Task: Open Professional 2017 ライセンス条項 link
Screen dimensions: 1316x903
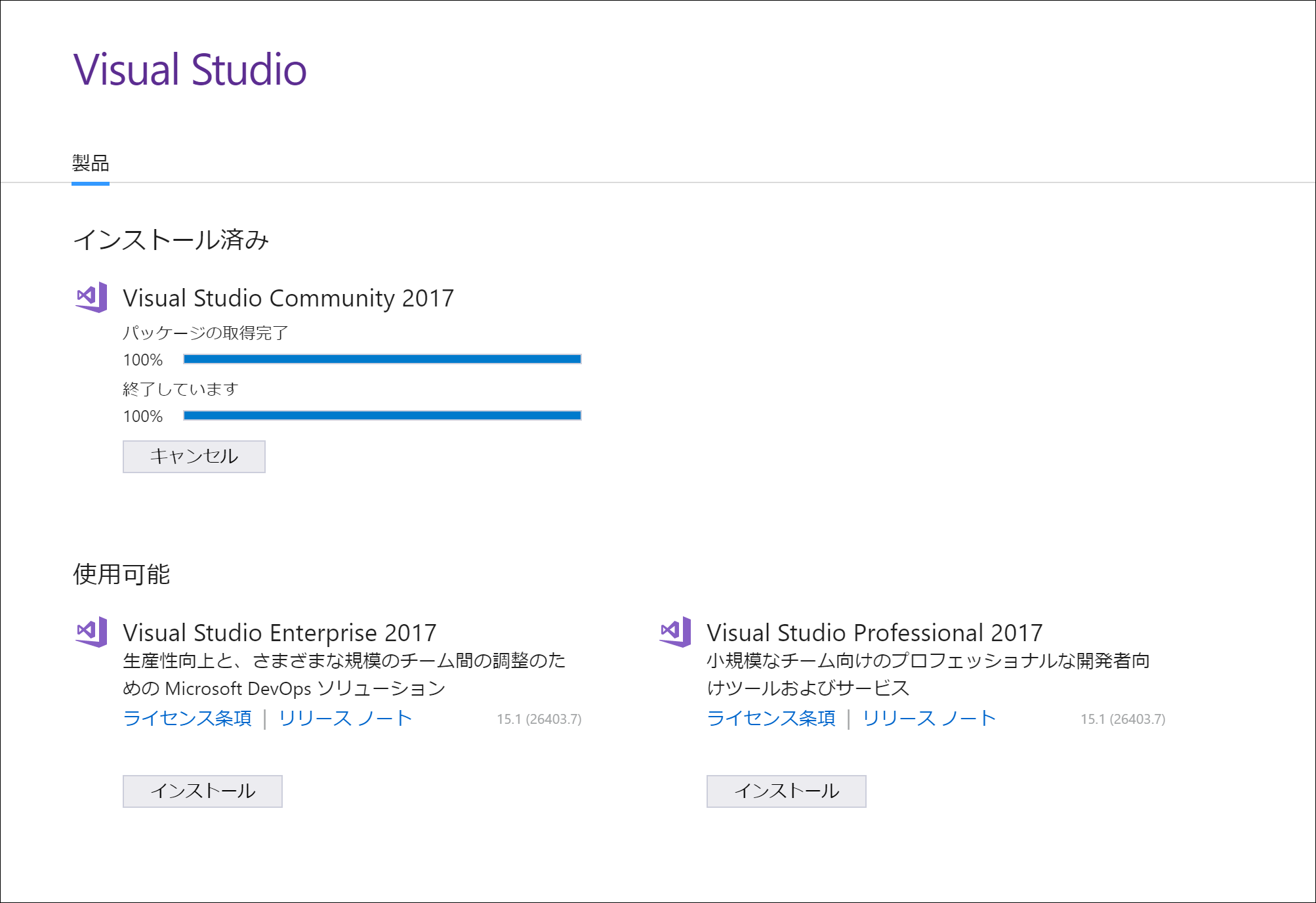Action: click(x=770, y=718)
